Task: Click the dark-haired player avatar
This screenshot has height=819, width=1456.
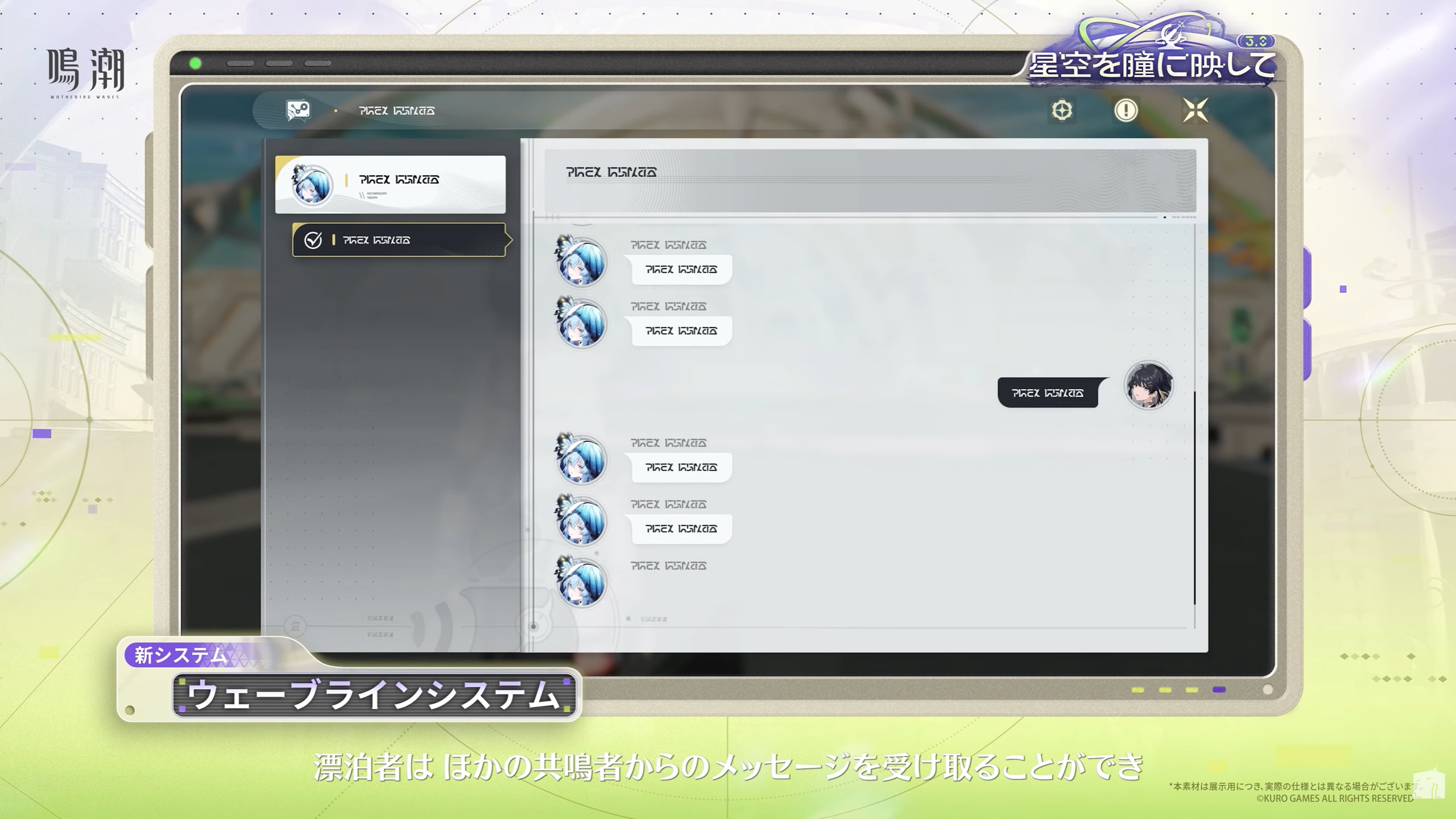Action: (x=1148, y=386)
